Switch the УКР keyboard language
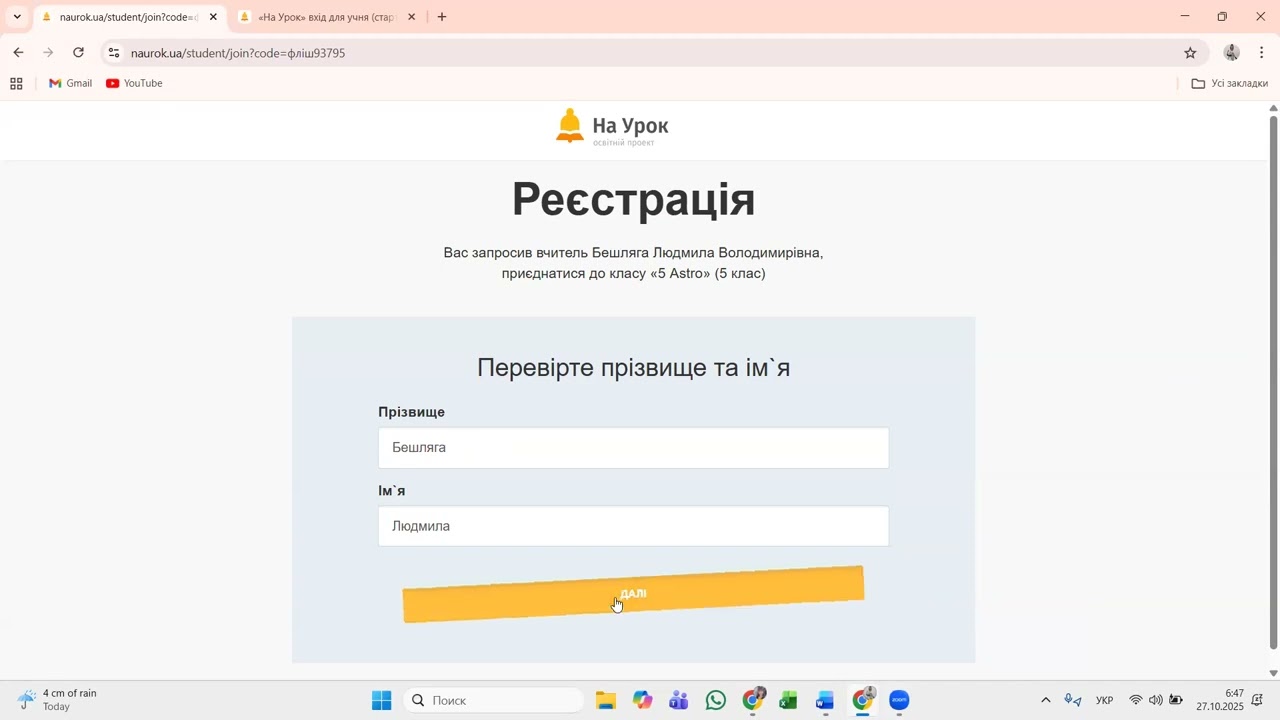1280x720 pixels. (1105, 701)
